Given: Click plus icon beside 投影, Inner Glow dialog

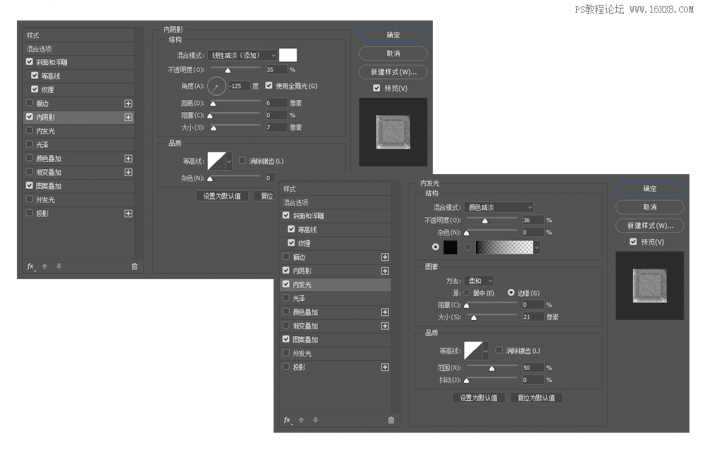Looking at the screenshot, I should (385, 367).
